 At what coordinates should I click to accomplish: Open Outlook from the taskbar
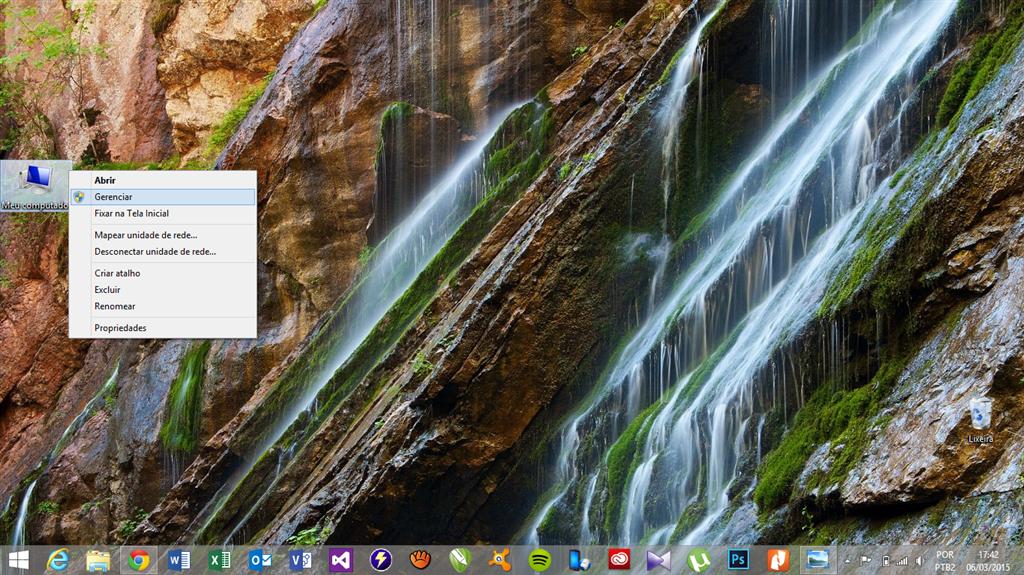coord(260,560)
